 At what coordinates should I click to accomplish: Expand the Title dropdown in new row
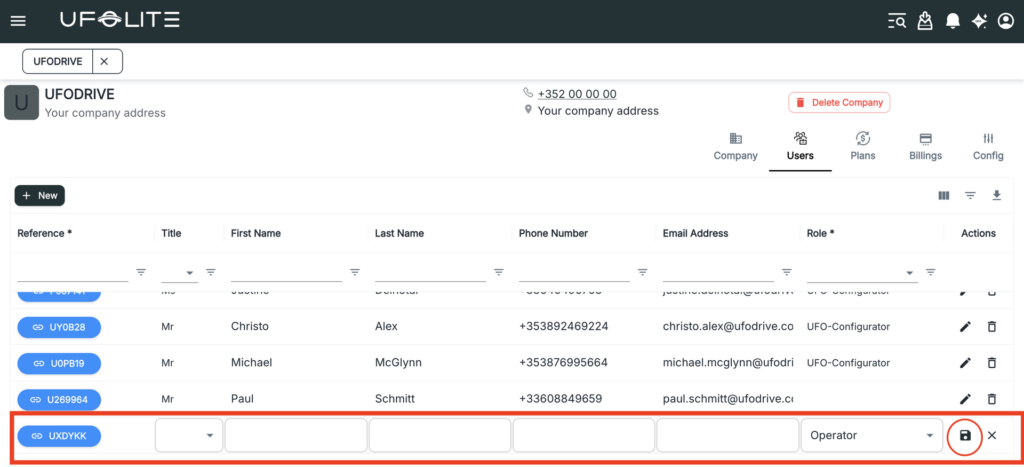(x=189, y=436)
